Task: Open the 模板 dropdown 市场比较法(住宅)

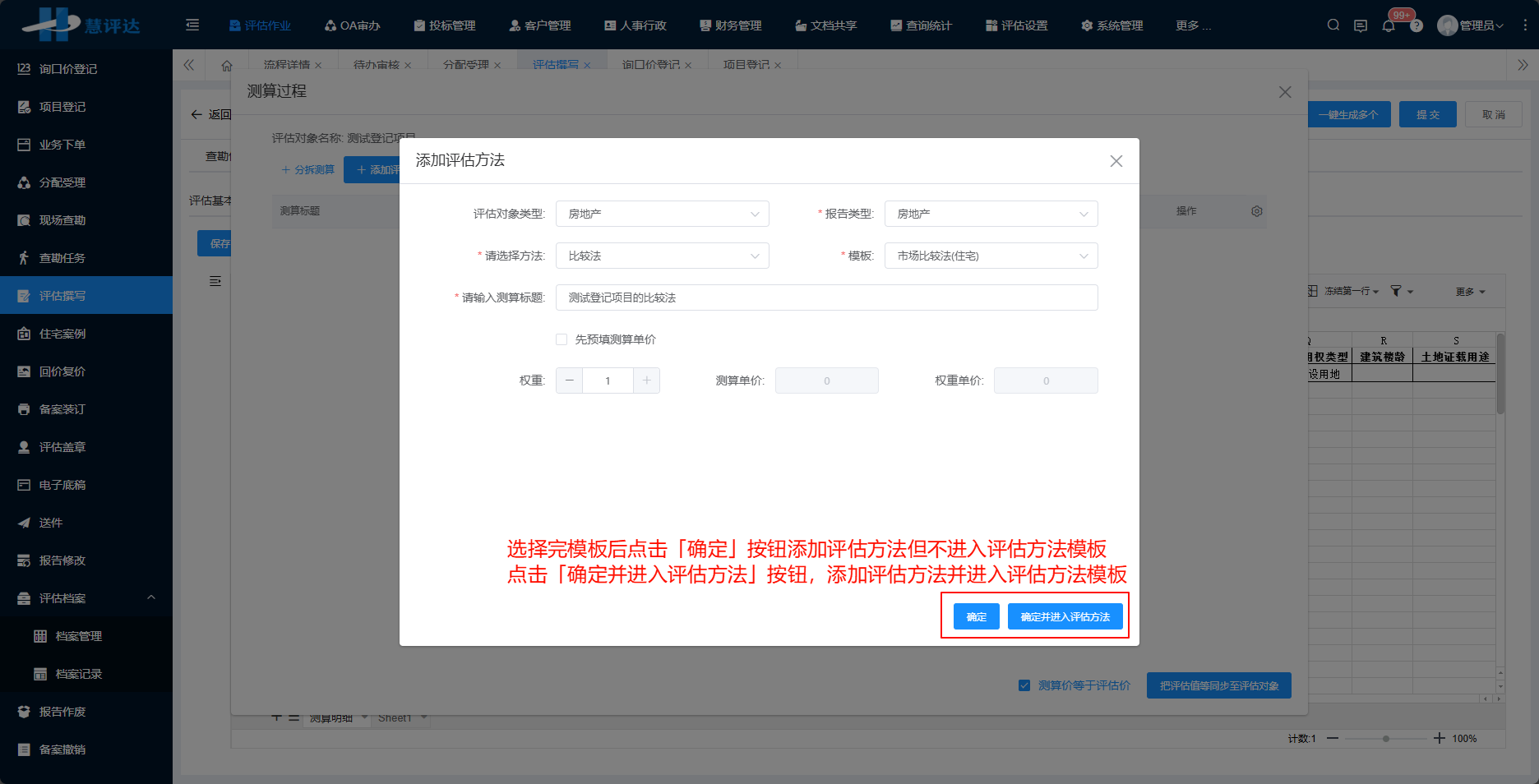Action: click(x=991, y=256)
